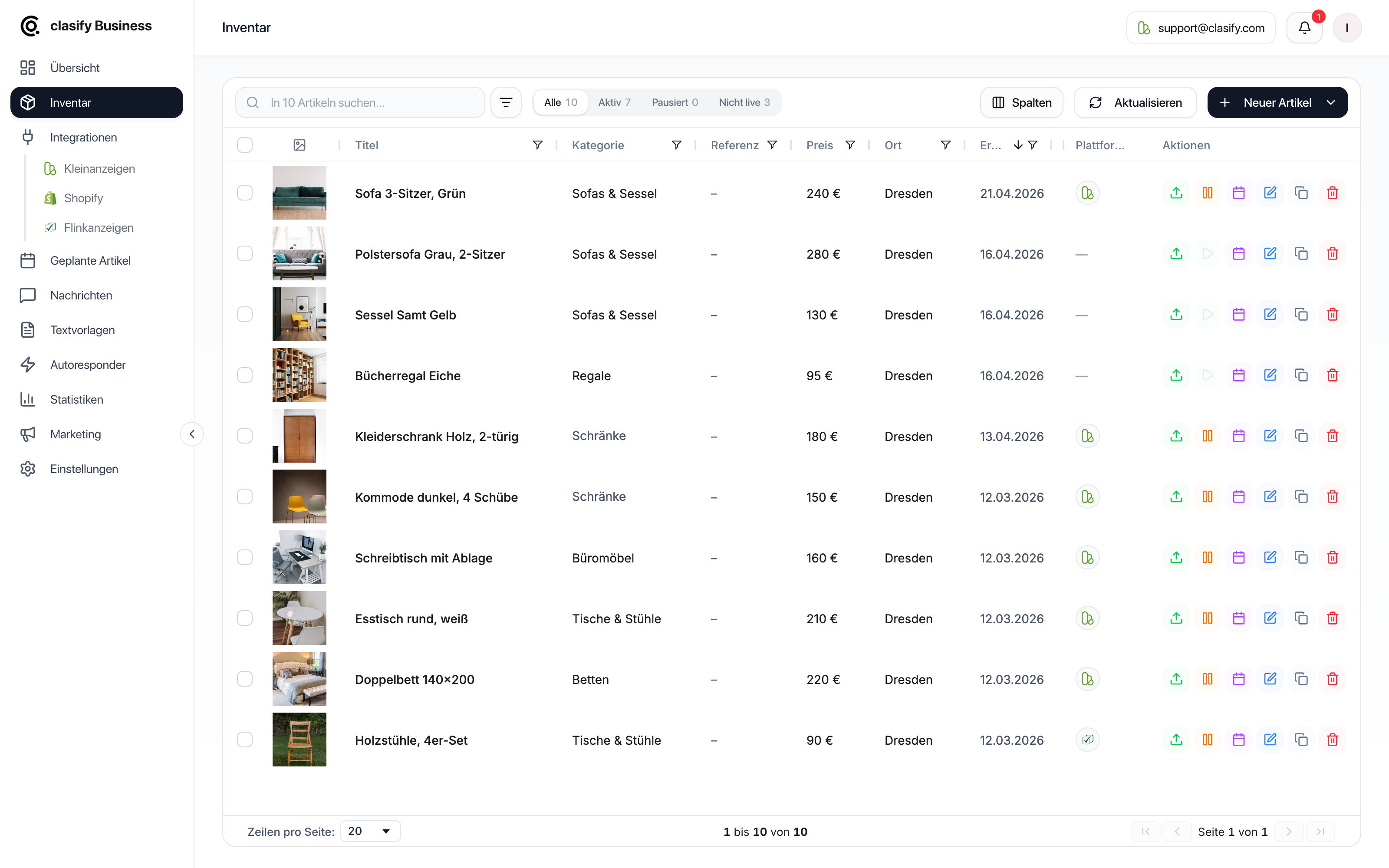
Task: Switch to the Aktiv 7 tab
Action: [x=614, y=102]
